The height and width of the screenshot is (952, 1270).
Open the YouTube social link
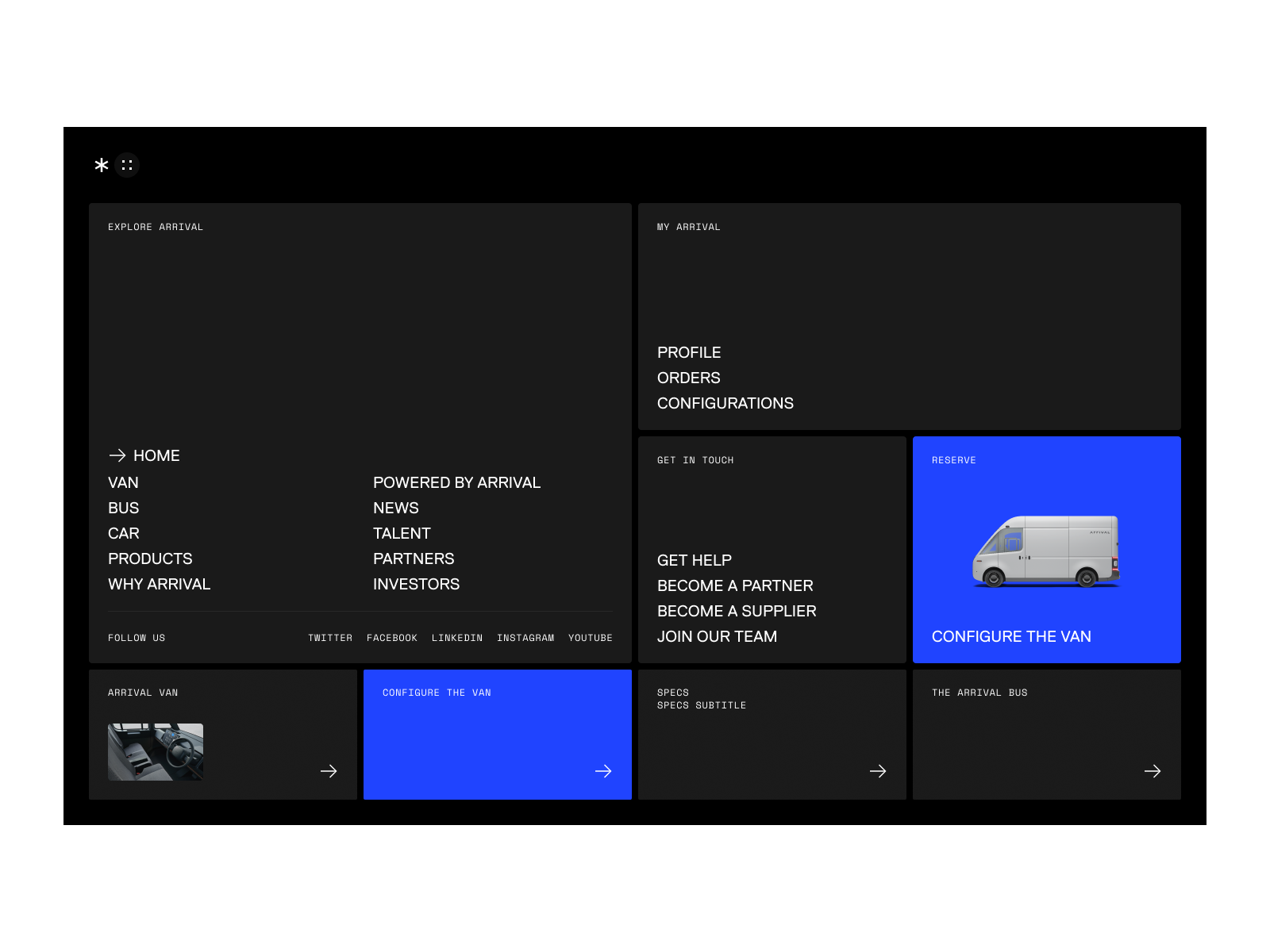point(591,638)
